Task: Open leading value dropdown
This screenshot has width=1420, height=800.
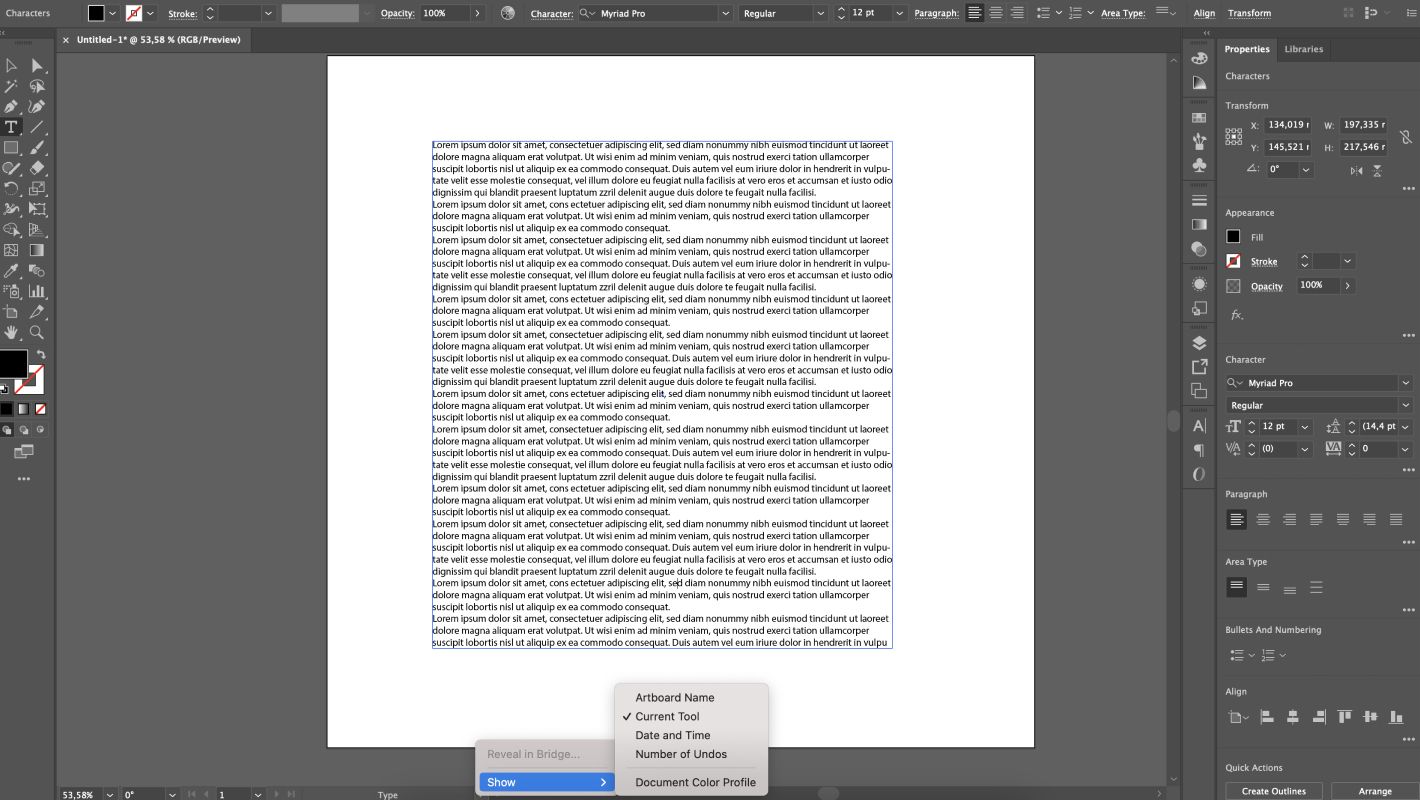Action: pyautogui.click(x=1405, y=427)
